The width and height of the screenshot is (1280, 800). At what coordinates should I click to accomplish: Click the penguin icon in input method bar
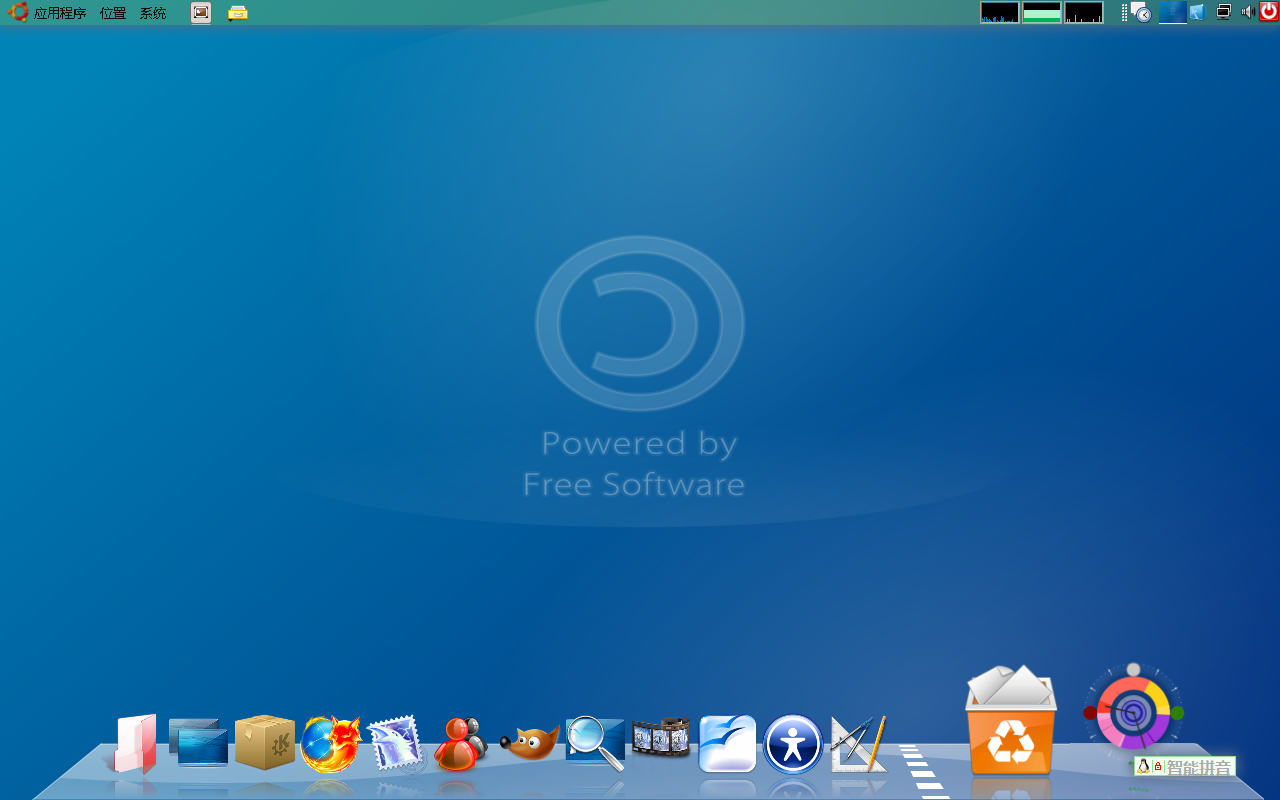click(x=1143, y=766)
